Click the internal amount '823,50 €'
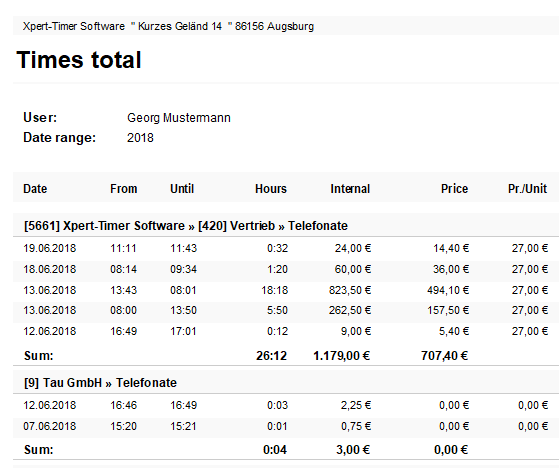The height and width of the screenshot is (468, 559). point(350,290)
